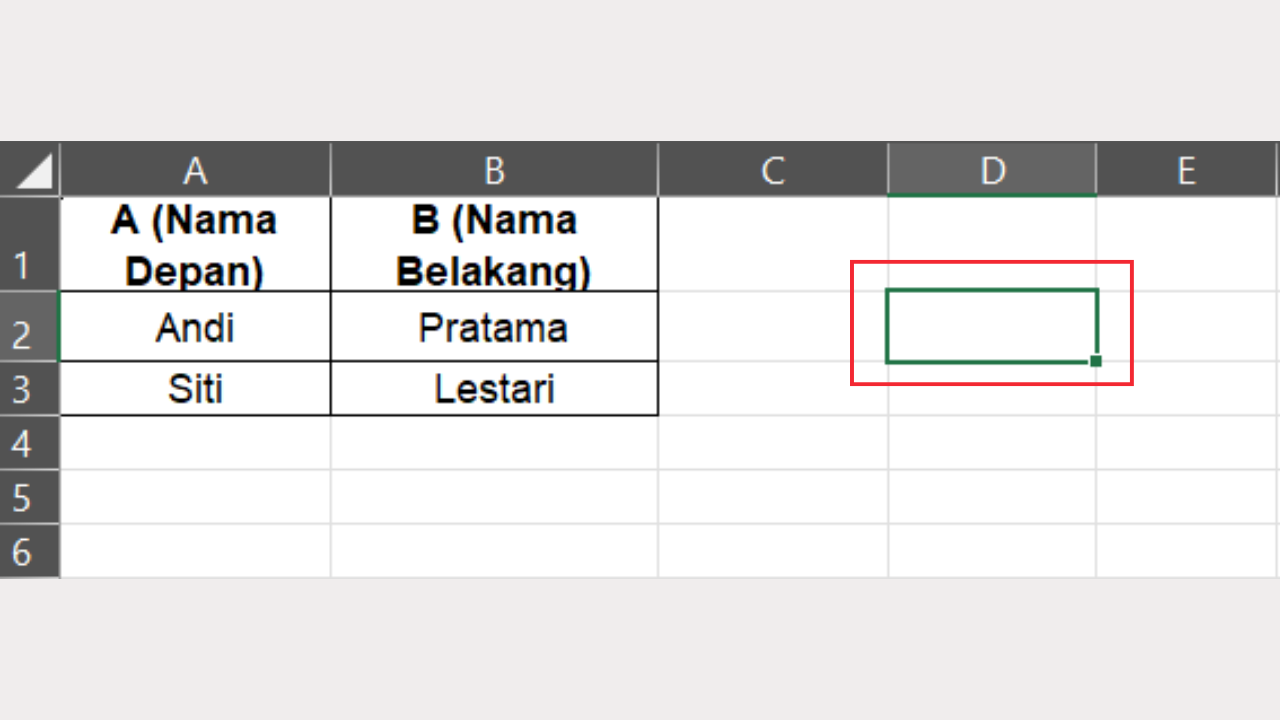
Task: Select column A header
Action: 194,170
